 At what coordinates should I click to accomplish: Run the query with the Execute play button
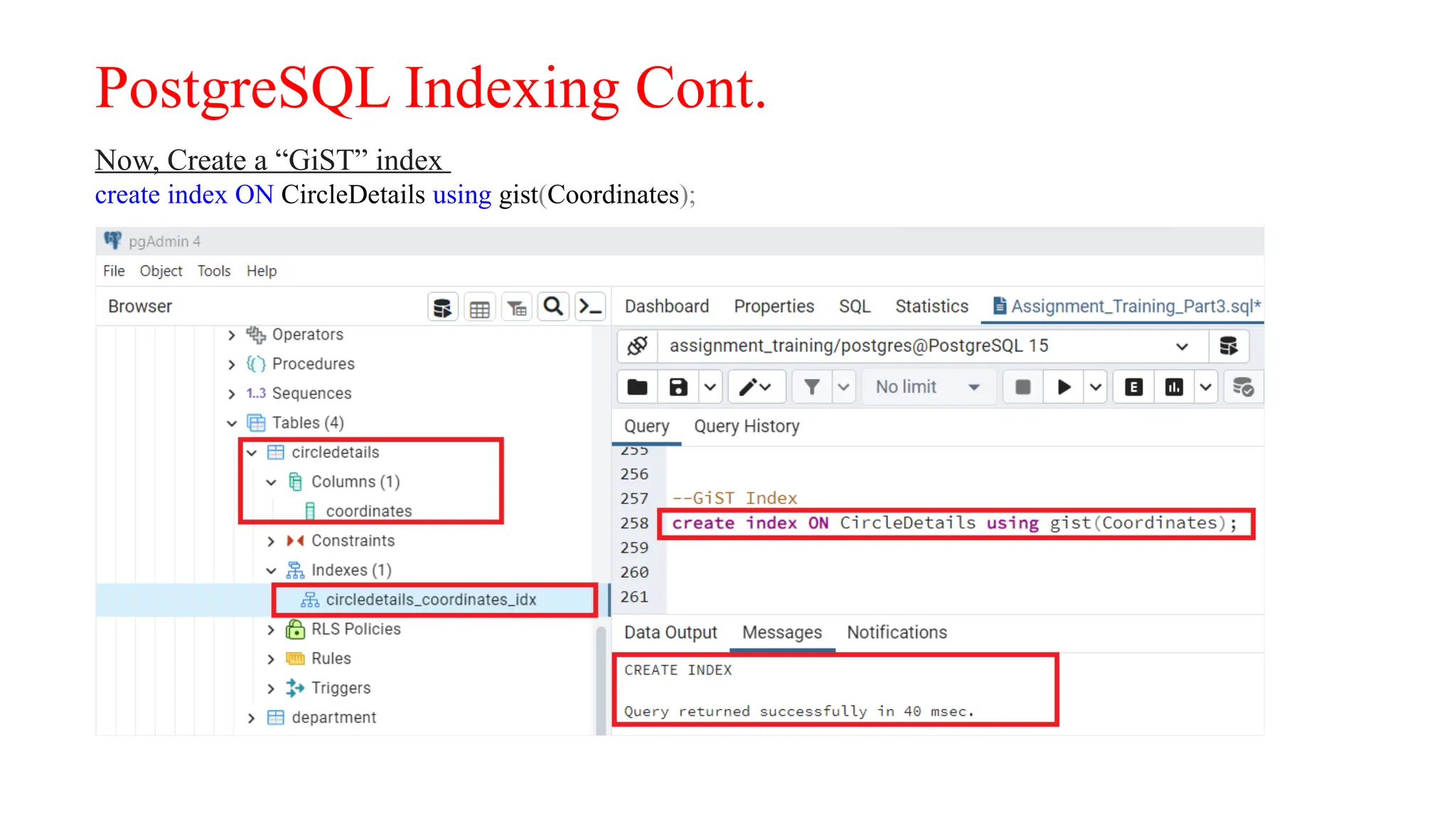[1064, 387]
